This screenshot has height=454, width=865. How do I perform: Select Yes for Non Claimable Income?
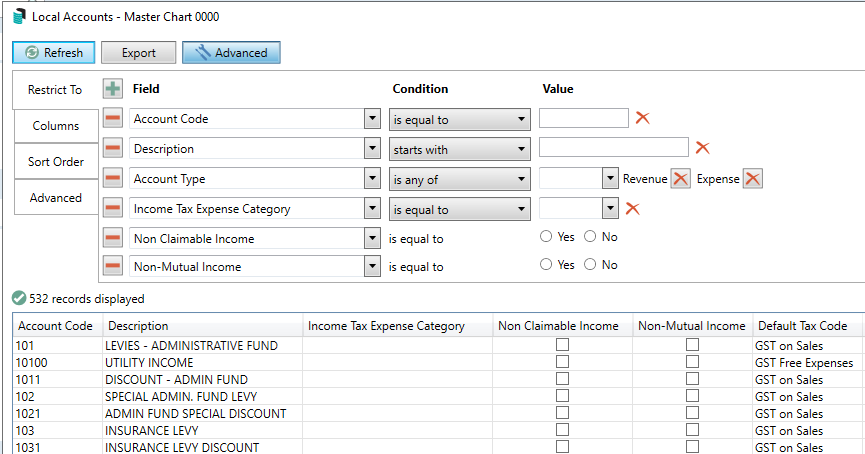(x=546, y=237)
